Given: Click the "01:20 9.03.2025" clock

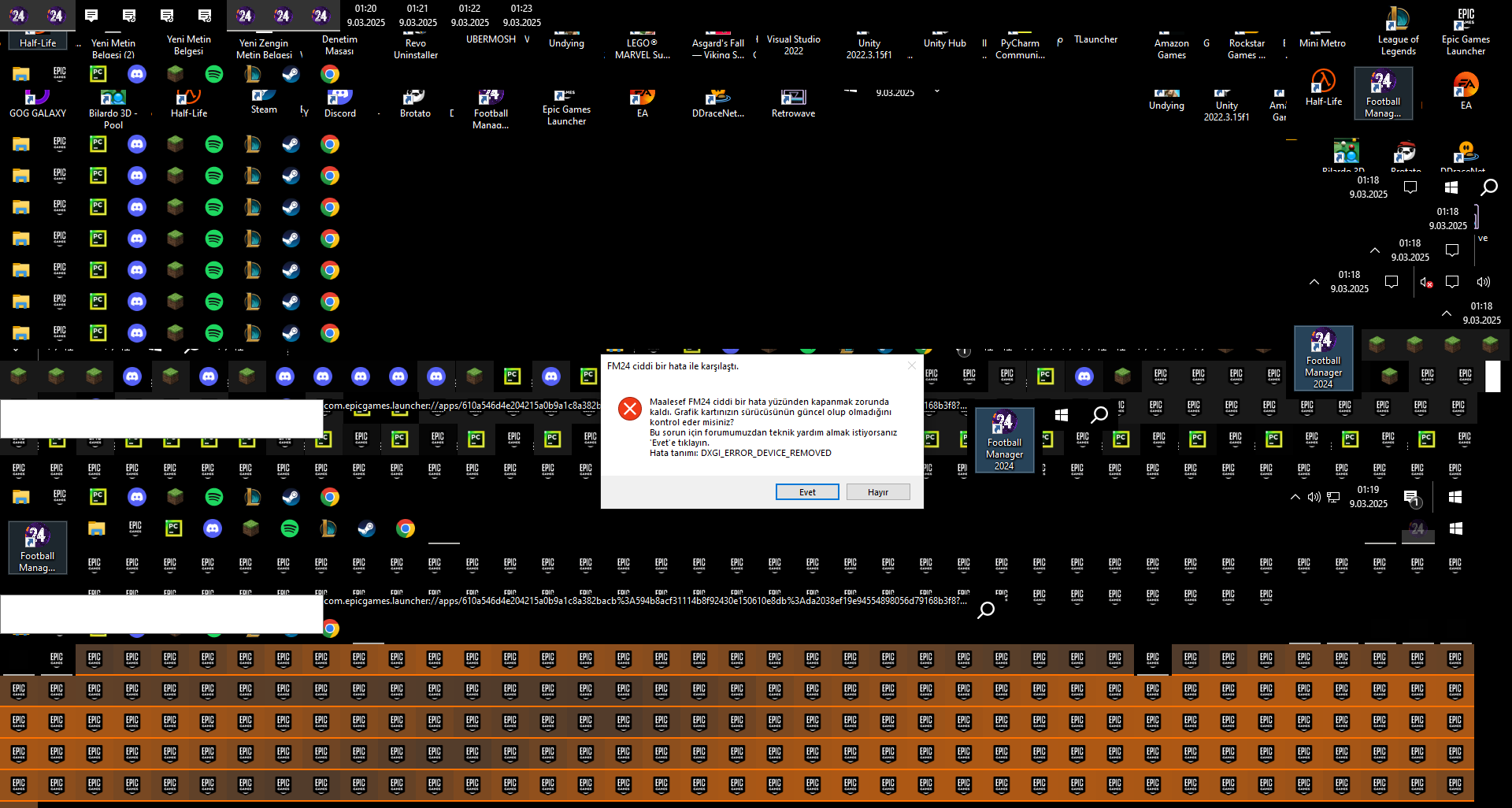Looking at the screenshot, I should [366, 16].
